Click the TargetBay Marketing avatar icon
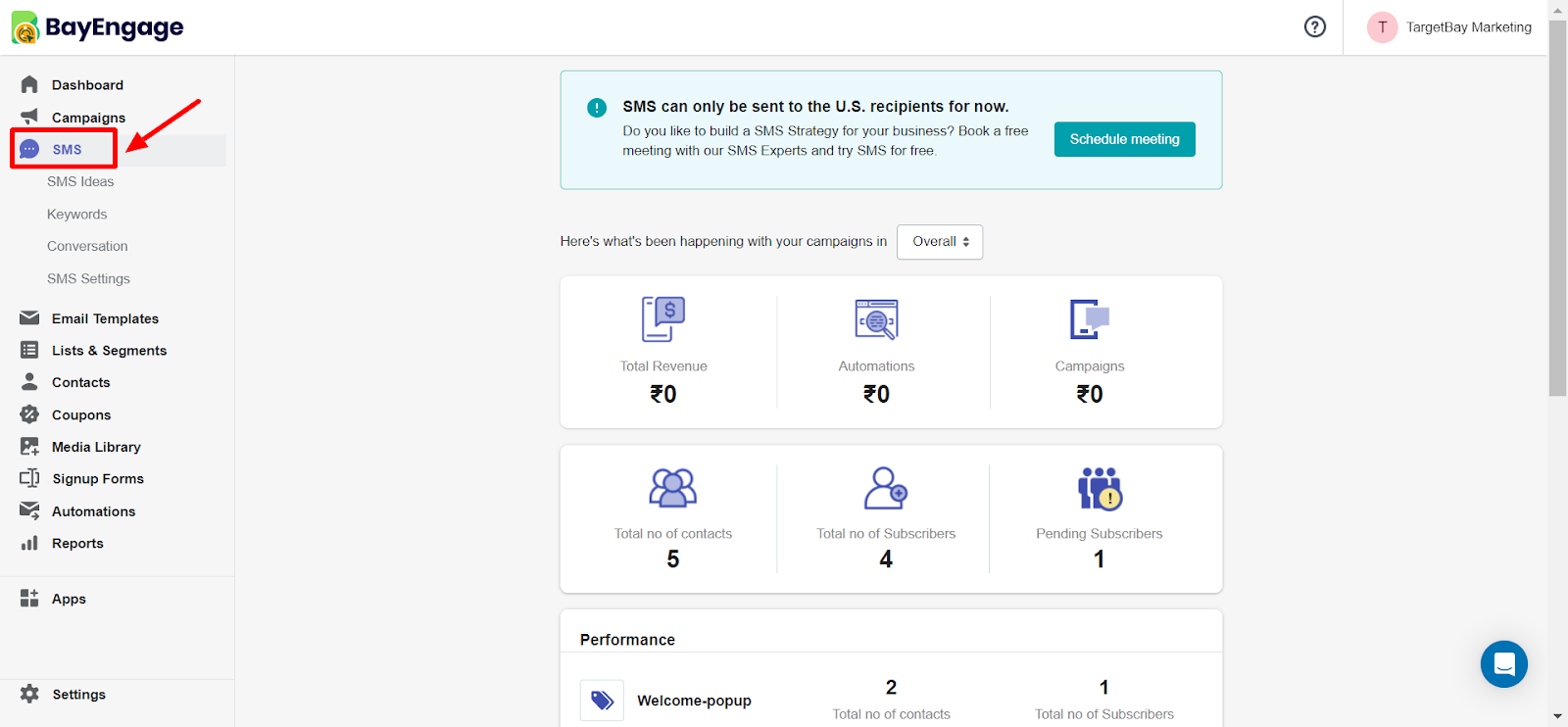This screenshot has width=1568, height=727. click(1382, 27)
